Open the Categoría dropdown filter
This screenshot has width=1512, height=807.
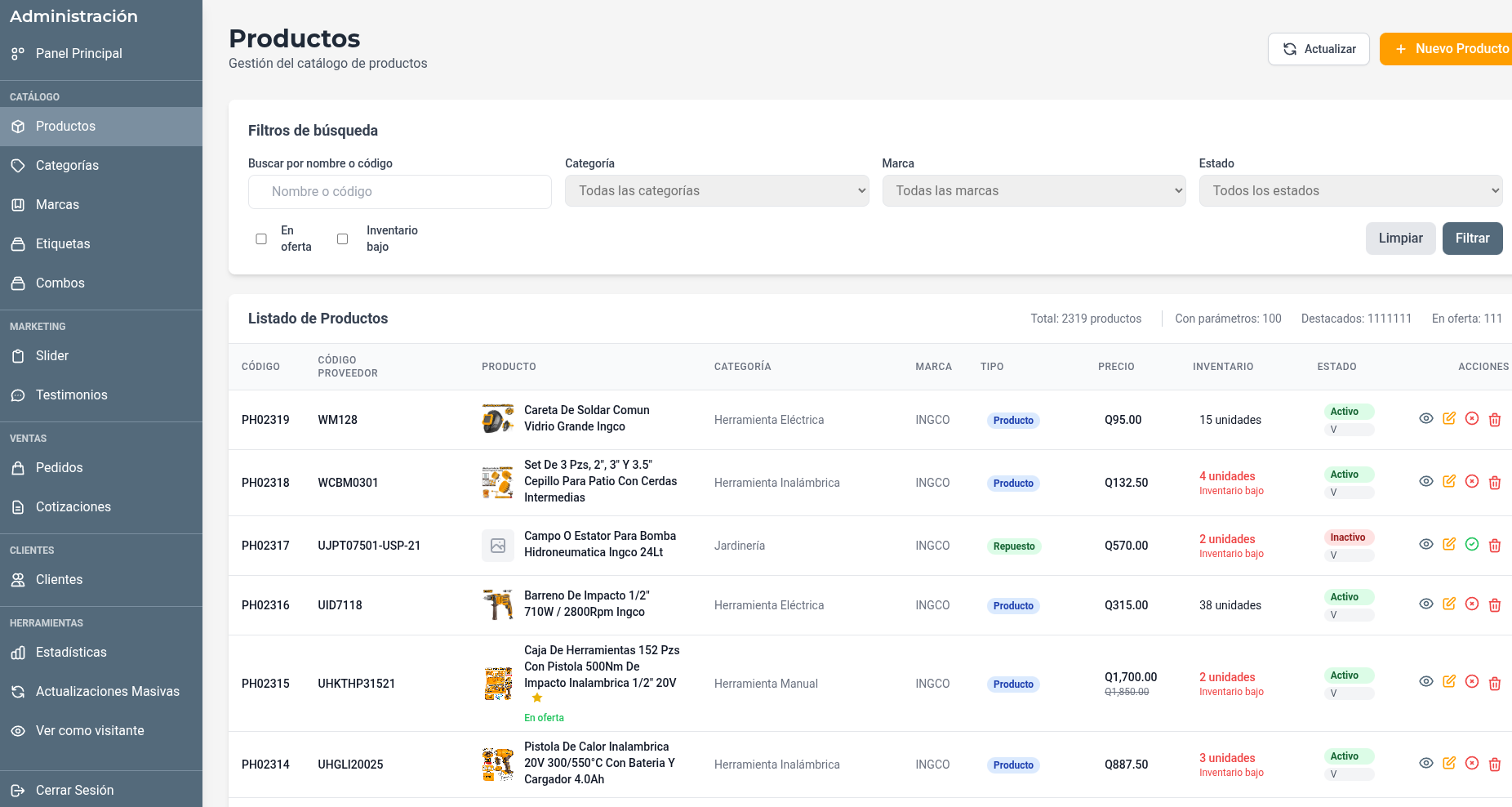(x=717, y=191)
